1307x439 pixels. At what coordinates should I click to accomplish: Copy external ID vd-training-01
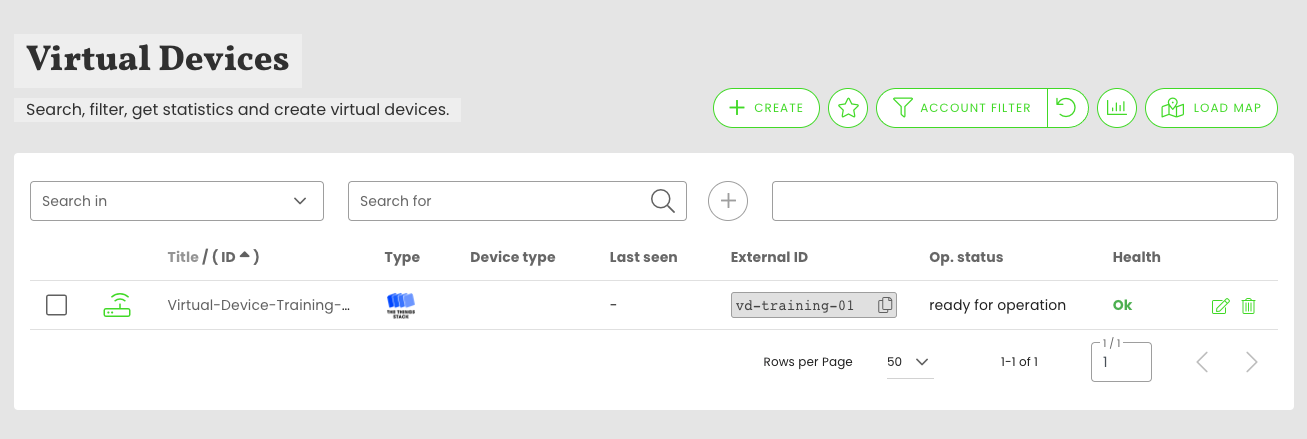[x=885, y=306]
